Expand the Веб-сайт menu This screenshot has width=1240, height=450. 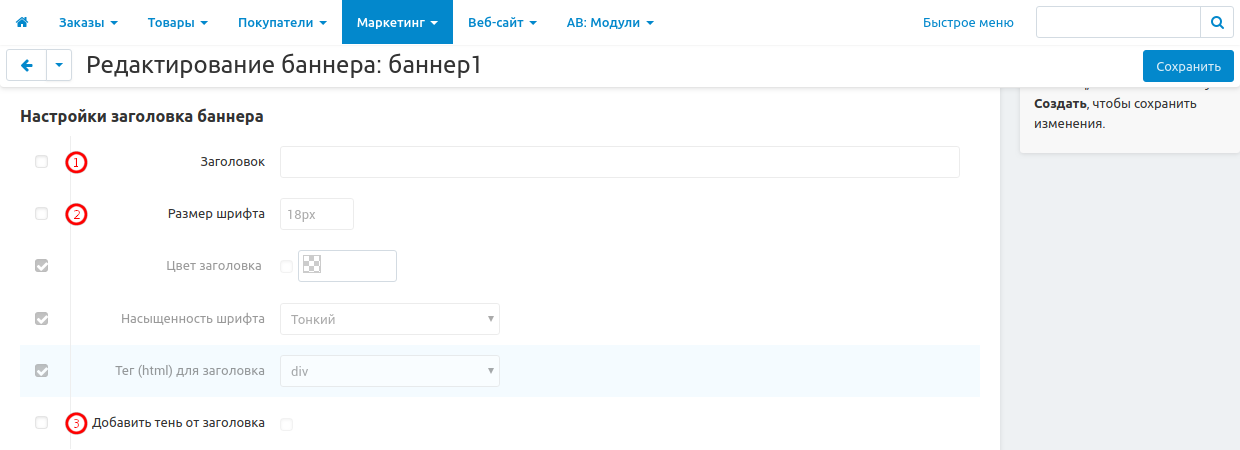502,22
